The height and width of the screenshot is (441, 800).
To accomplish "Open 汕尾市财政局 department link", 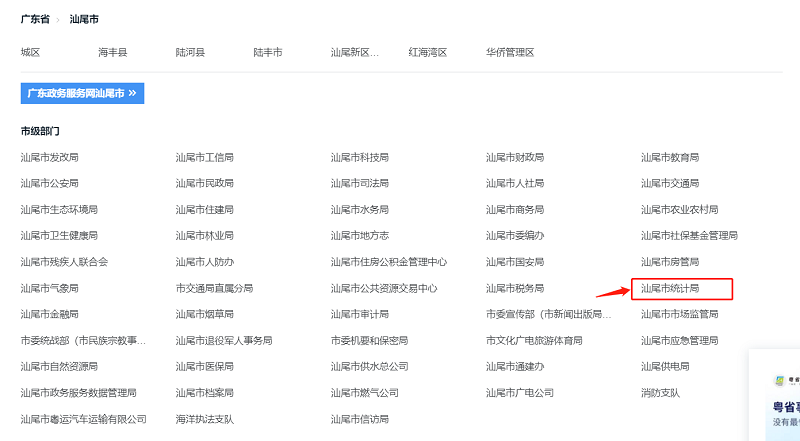I will [515, 157].
